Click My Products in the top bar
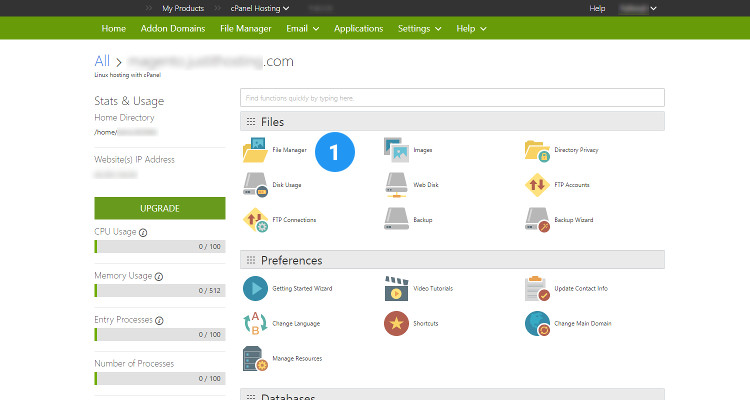 183,8
